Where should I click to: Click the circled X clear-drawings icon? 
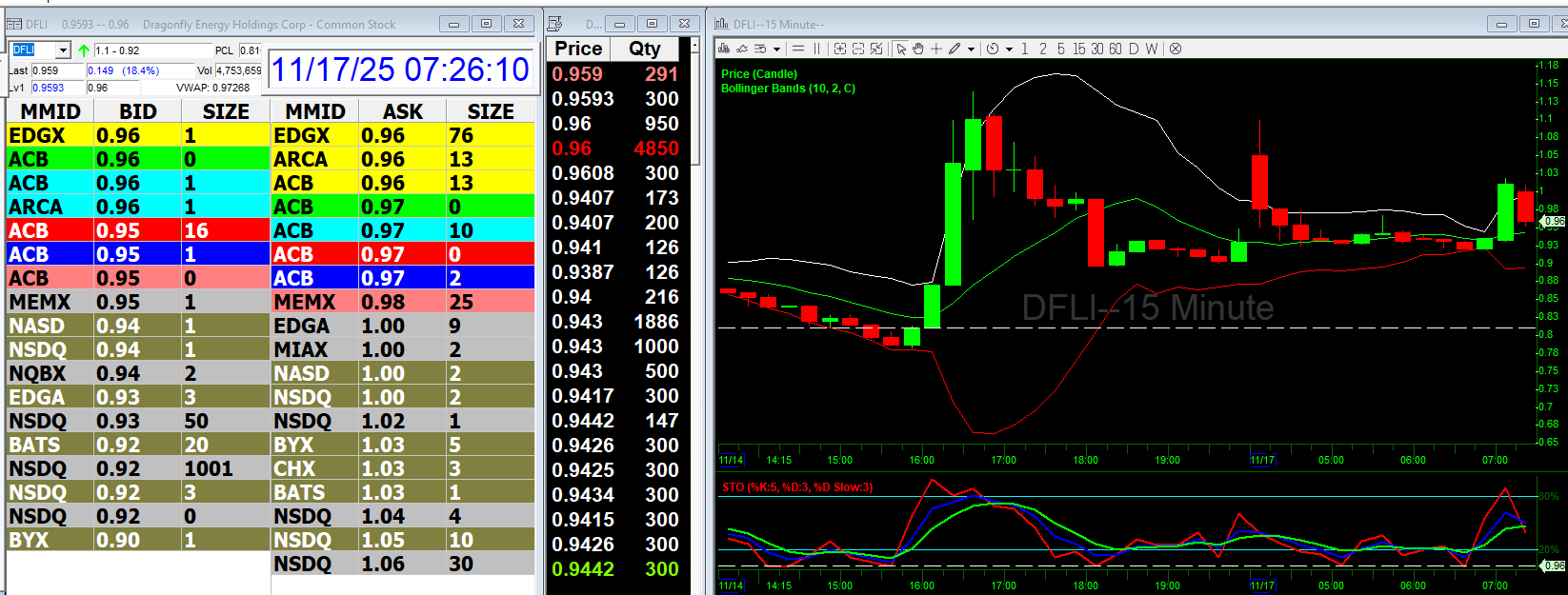click(x=1176, y=49)
